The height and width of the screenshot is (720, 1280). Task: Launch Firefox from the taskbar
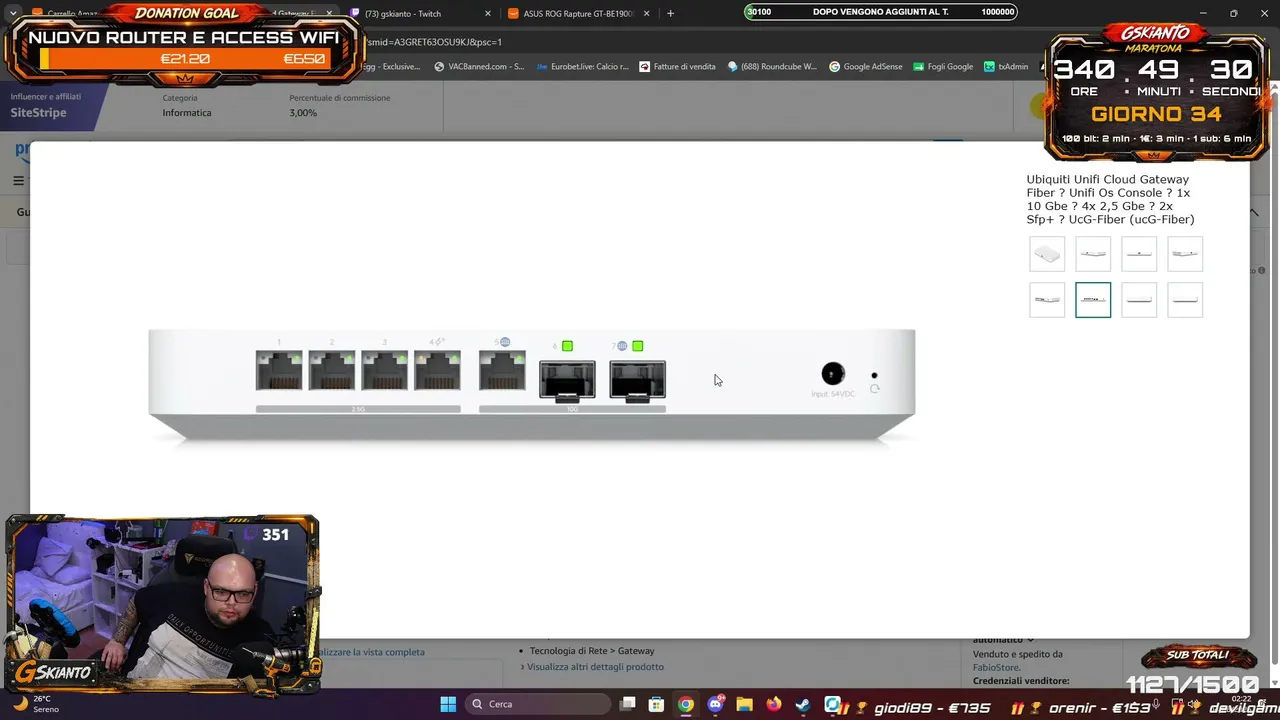[x=773, y=704]
